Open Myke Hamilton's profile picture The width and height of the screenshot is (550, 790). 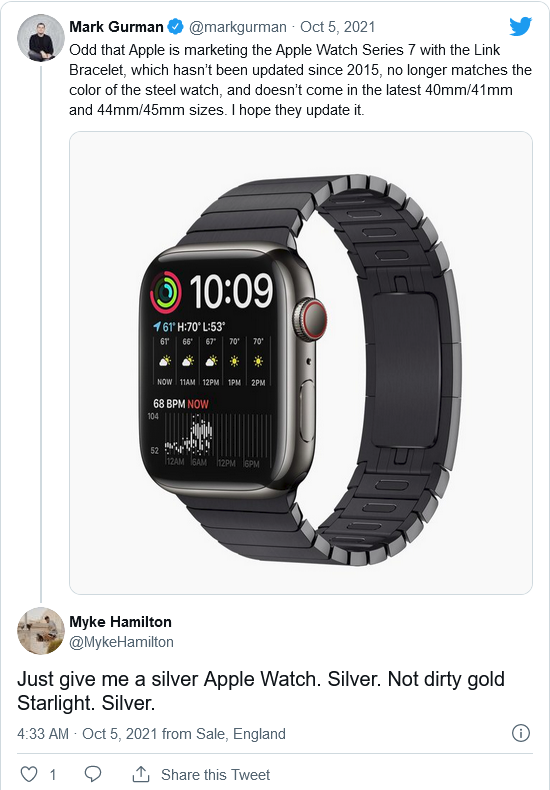pos(41,631)
